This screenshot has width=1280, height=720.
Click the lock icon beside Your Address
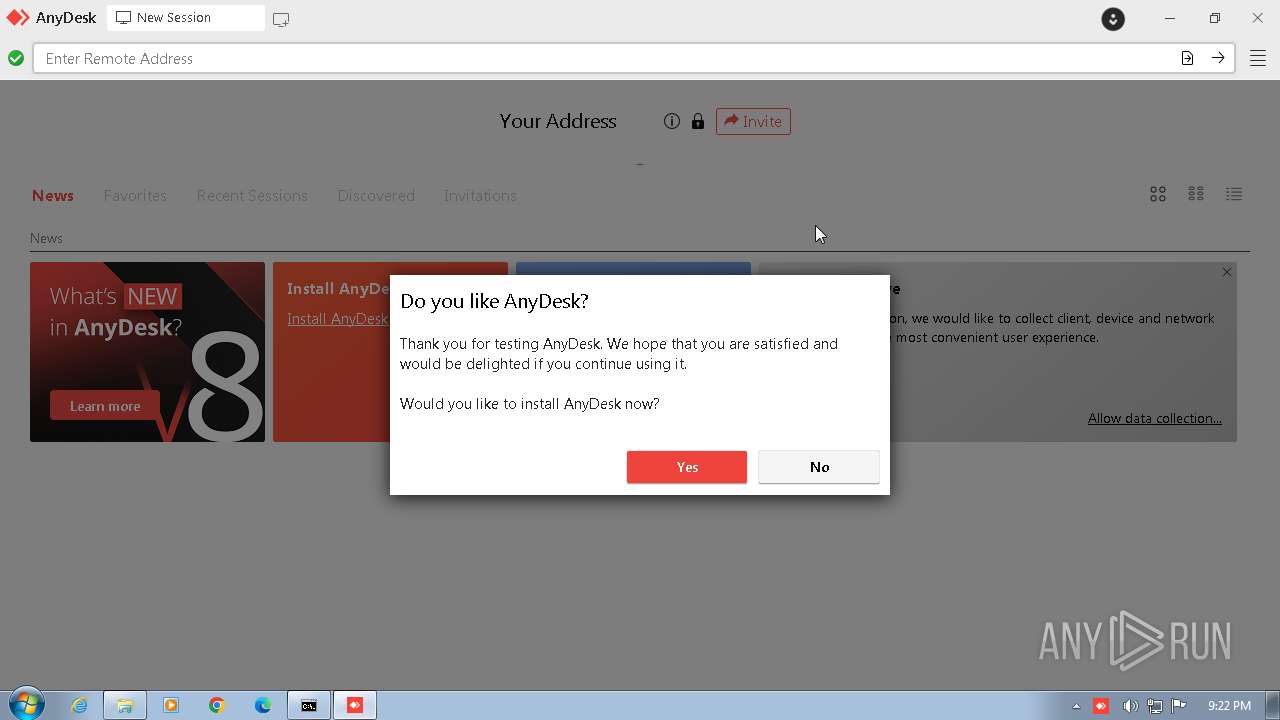coord(698,121)
